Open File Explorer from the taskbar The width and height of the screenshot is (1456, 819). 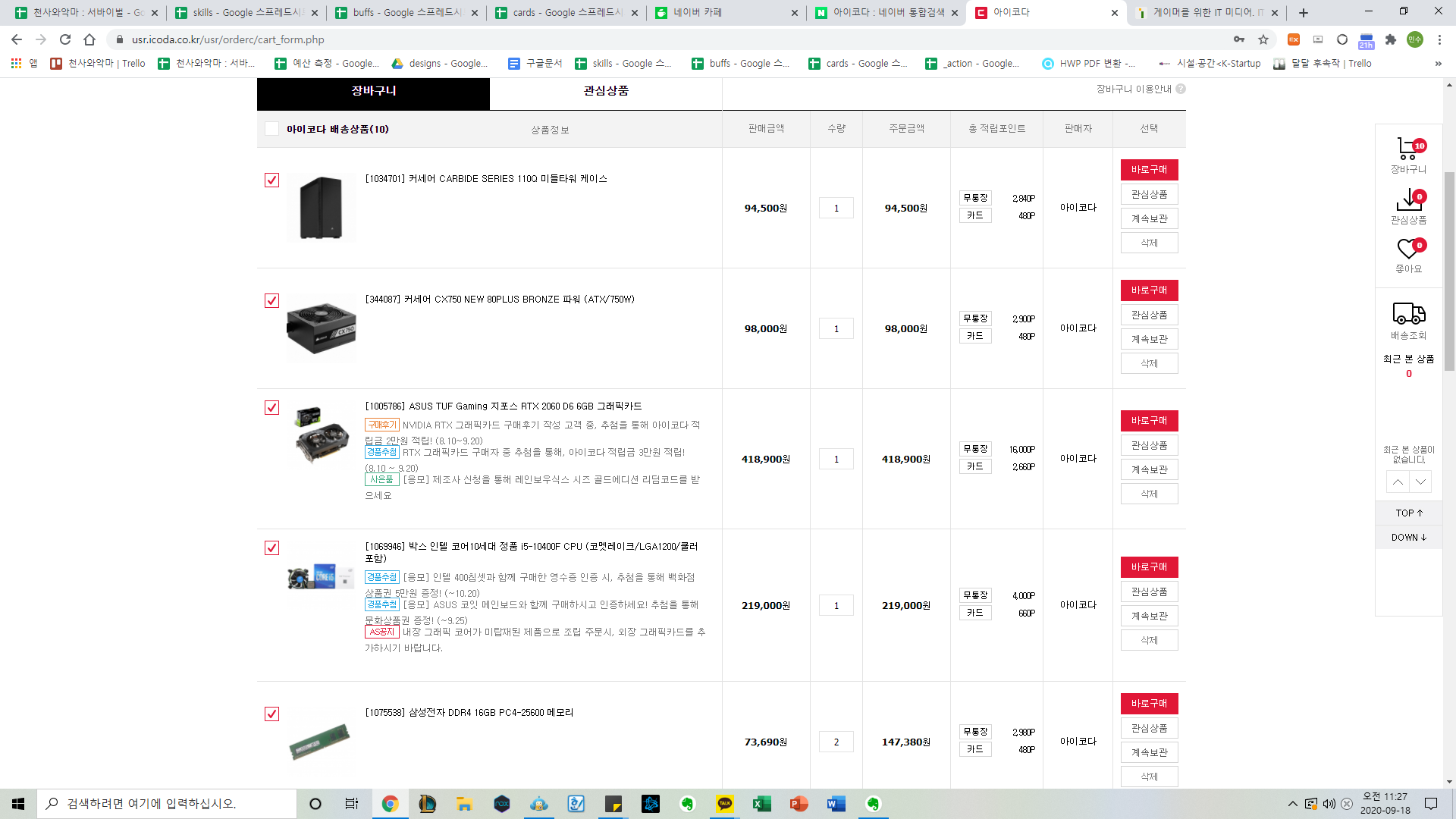[465, 804]
